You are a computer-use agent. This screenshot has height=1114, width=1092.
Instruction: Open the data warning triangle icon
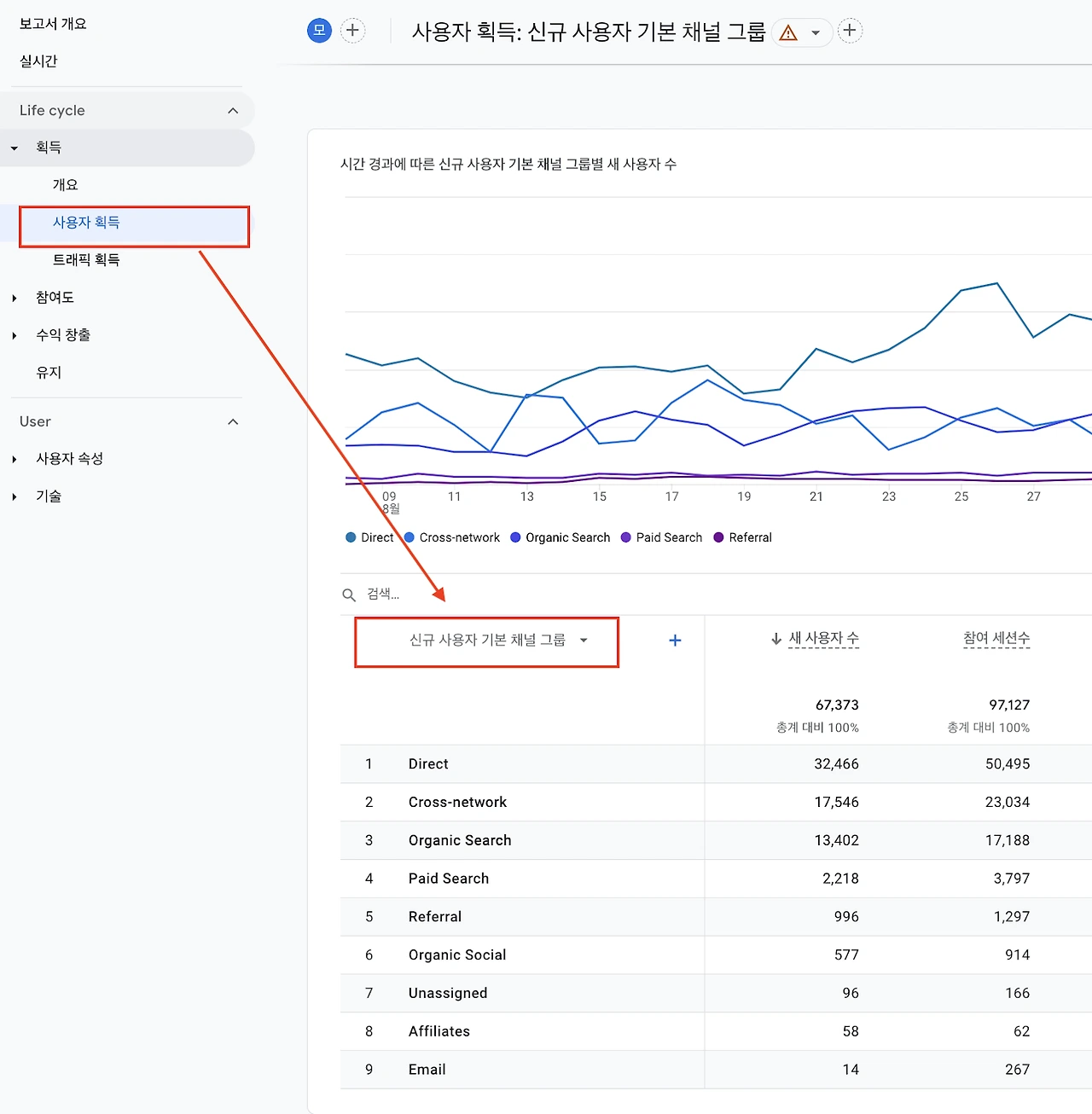click(x=788, y=32)
